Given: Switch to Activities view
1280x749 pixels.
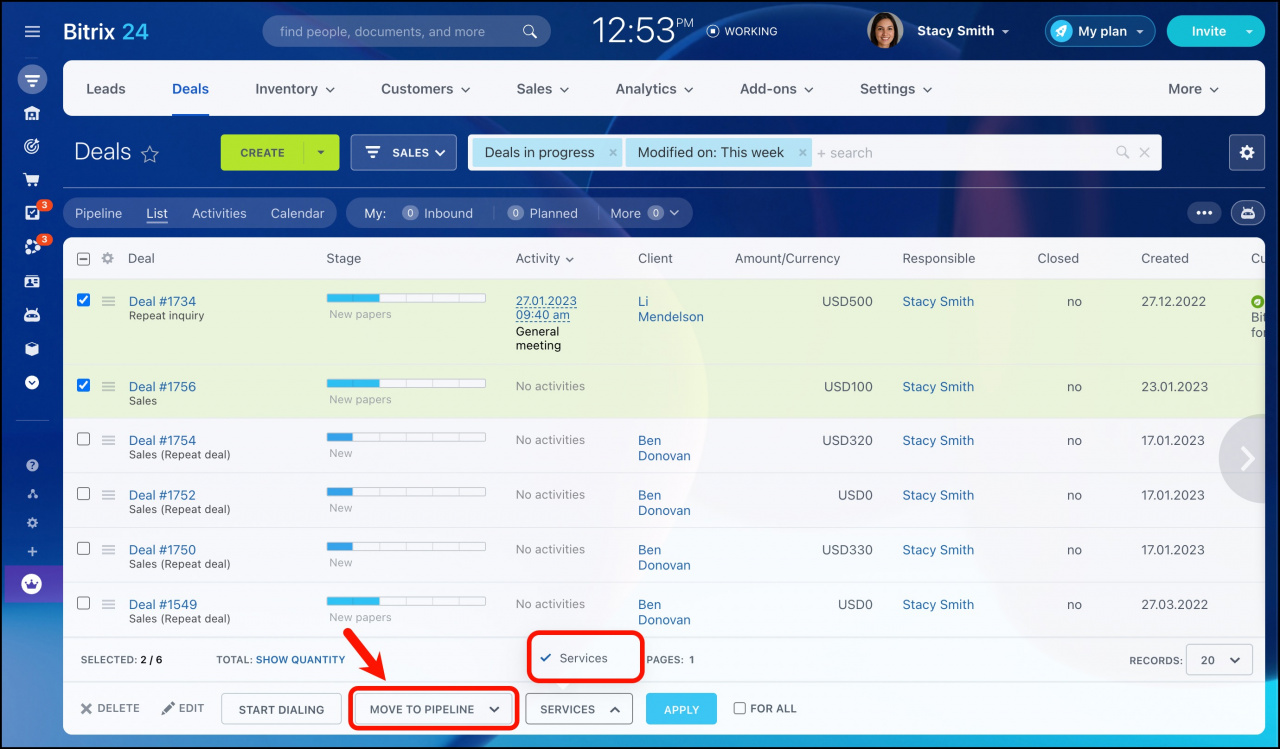Looking at the screenshot, I should (219, 213).
